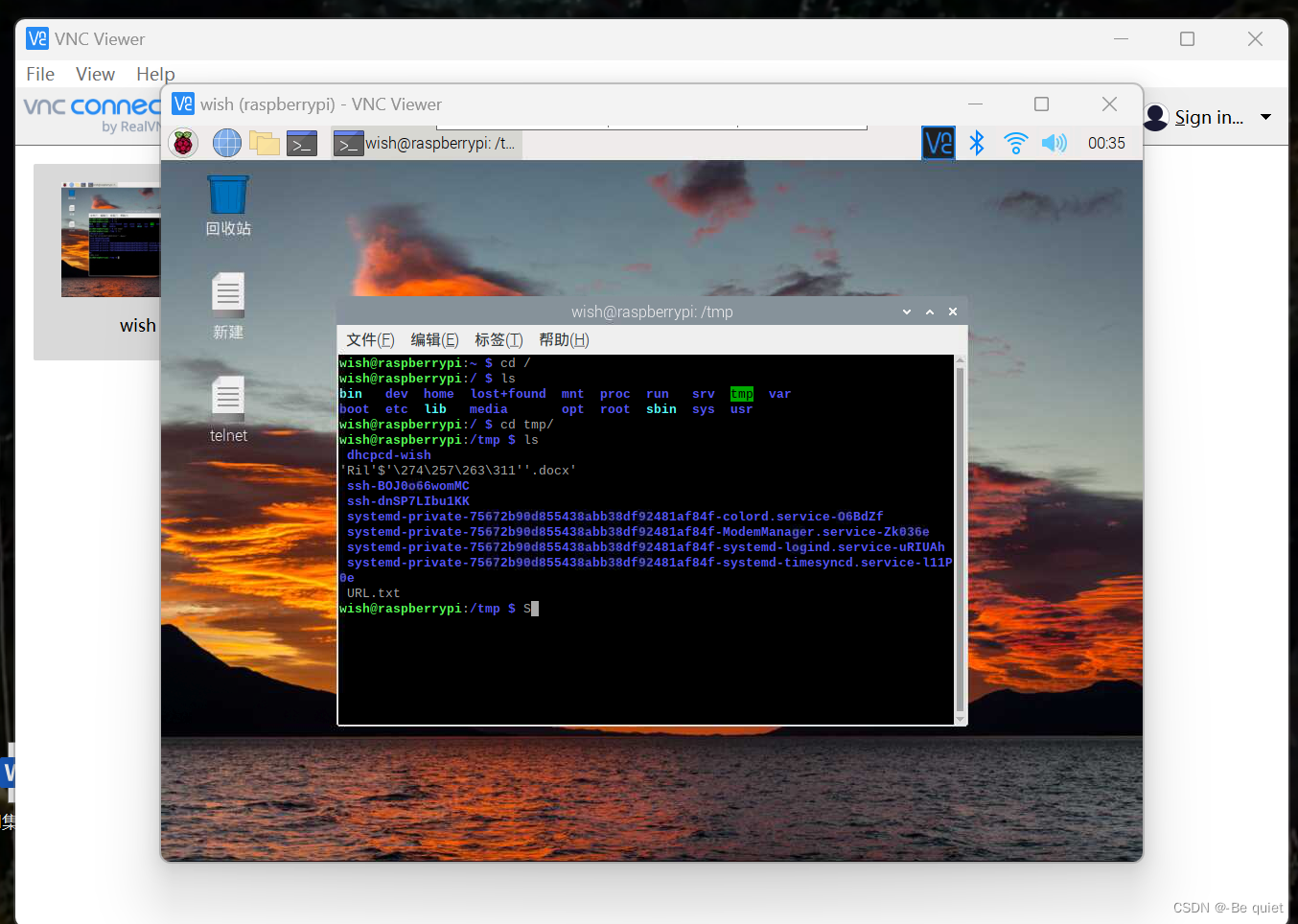This screenshot has width=1298, height=924.
Task: Open the Raspberry Pi applications menu
Action: tap(182, 142)
